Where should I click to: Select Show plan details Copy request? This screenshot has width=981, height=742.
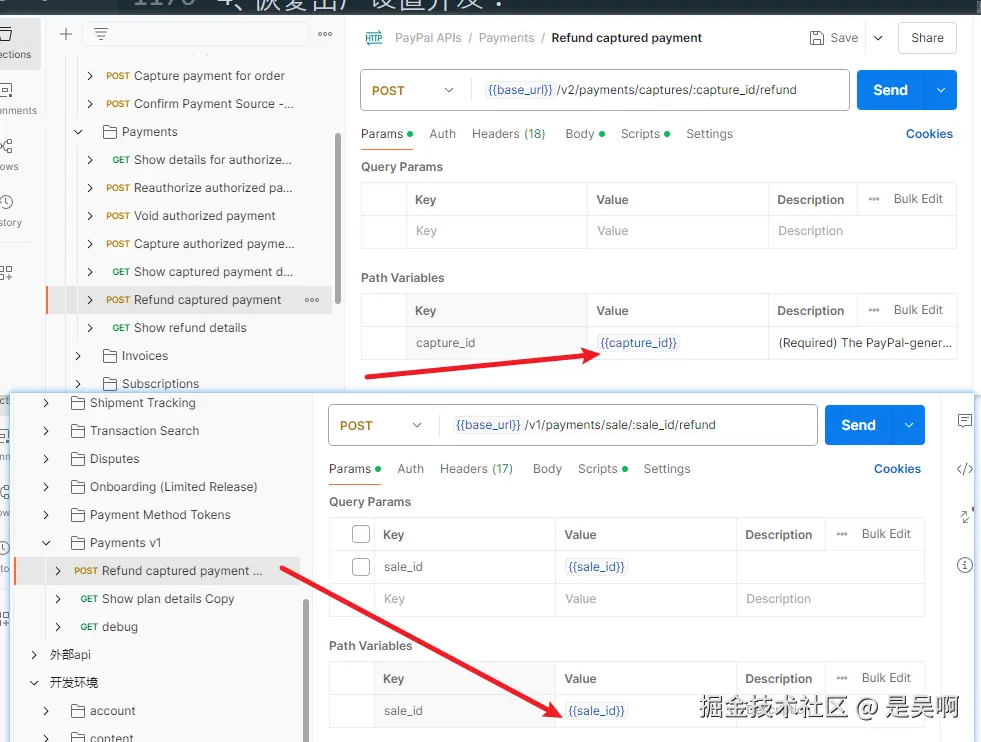point(157,599)
